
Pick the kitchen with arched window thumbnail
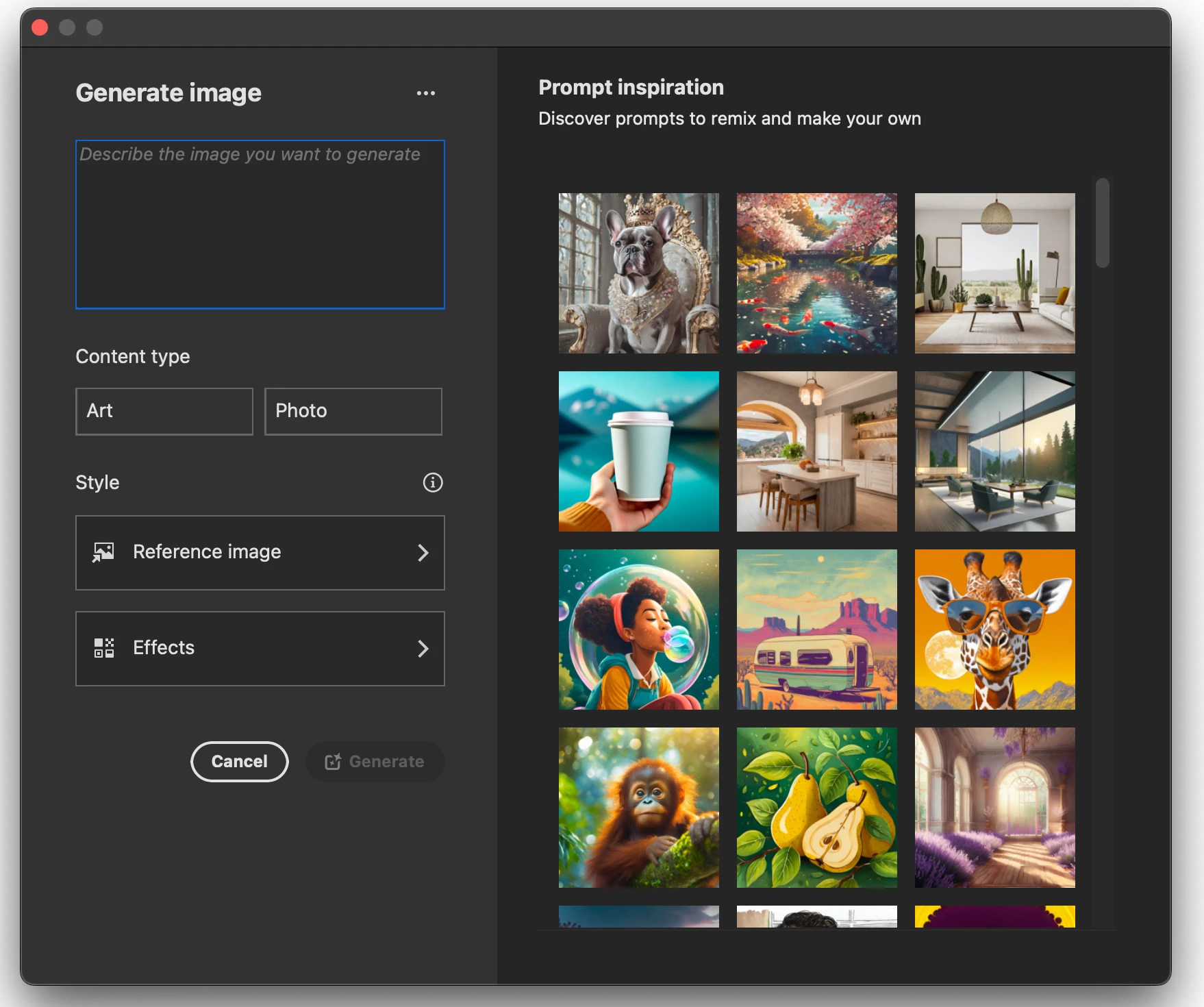[x=817, y=451]
